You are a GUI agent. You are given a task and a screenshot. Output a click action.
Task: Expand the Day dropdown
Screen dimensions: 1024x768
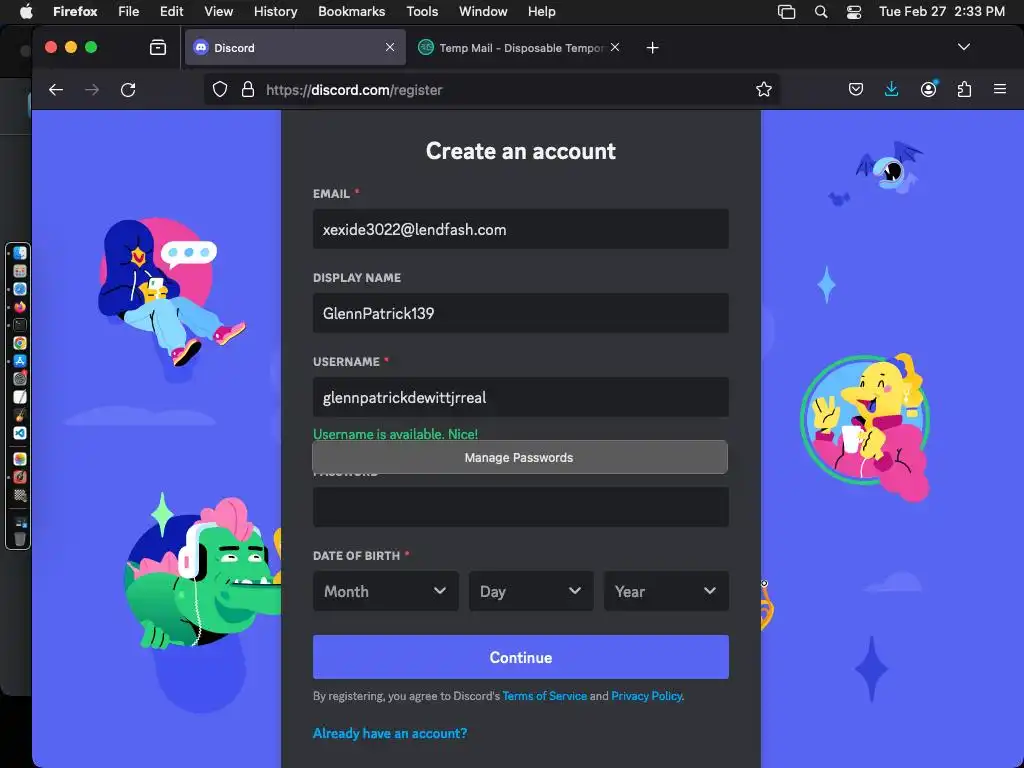tap(531, 591)
